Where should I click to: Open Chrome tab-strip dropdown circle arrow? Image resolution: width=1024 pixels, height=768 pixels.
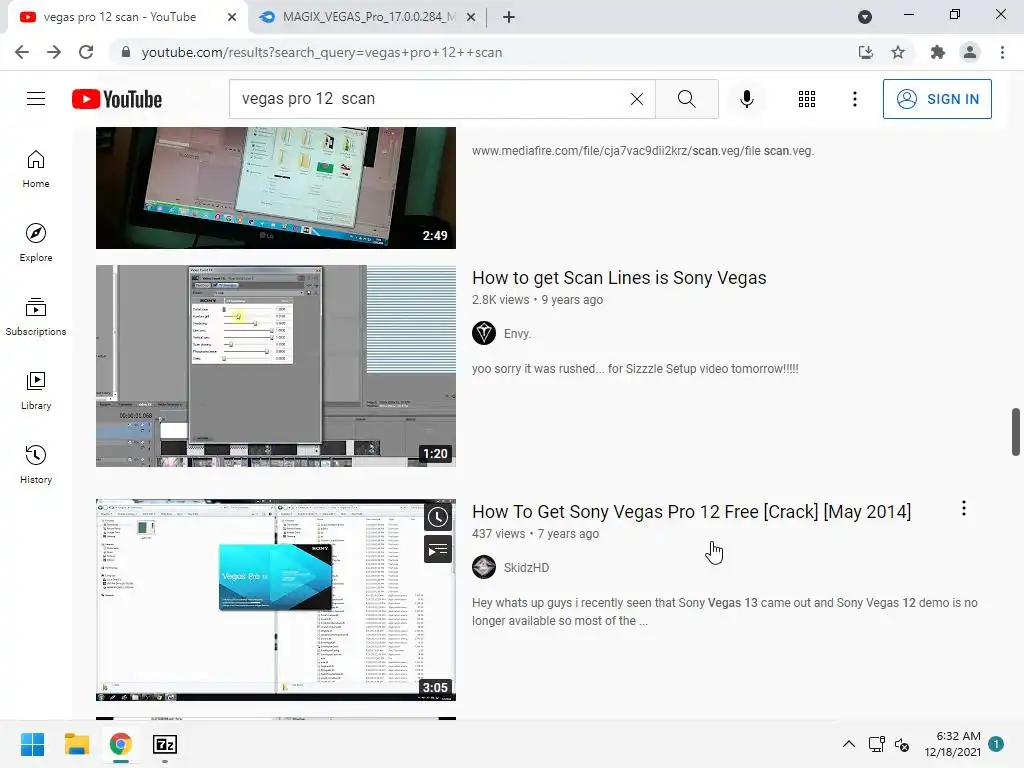point(865,17)
